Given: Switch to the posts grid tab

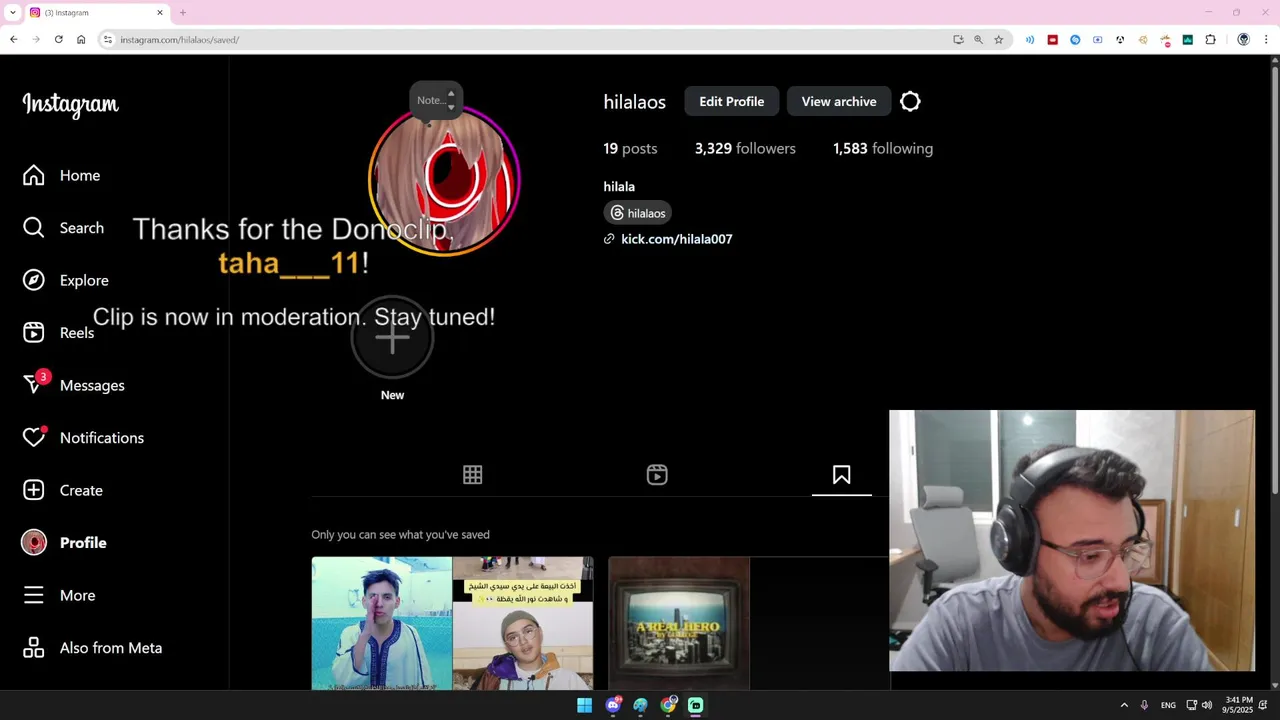Looking at the screenshot, I should pyautogui.click(x=473, y=475).
